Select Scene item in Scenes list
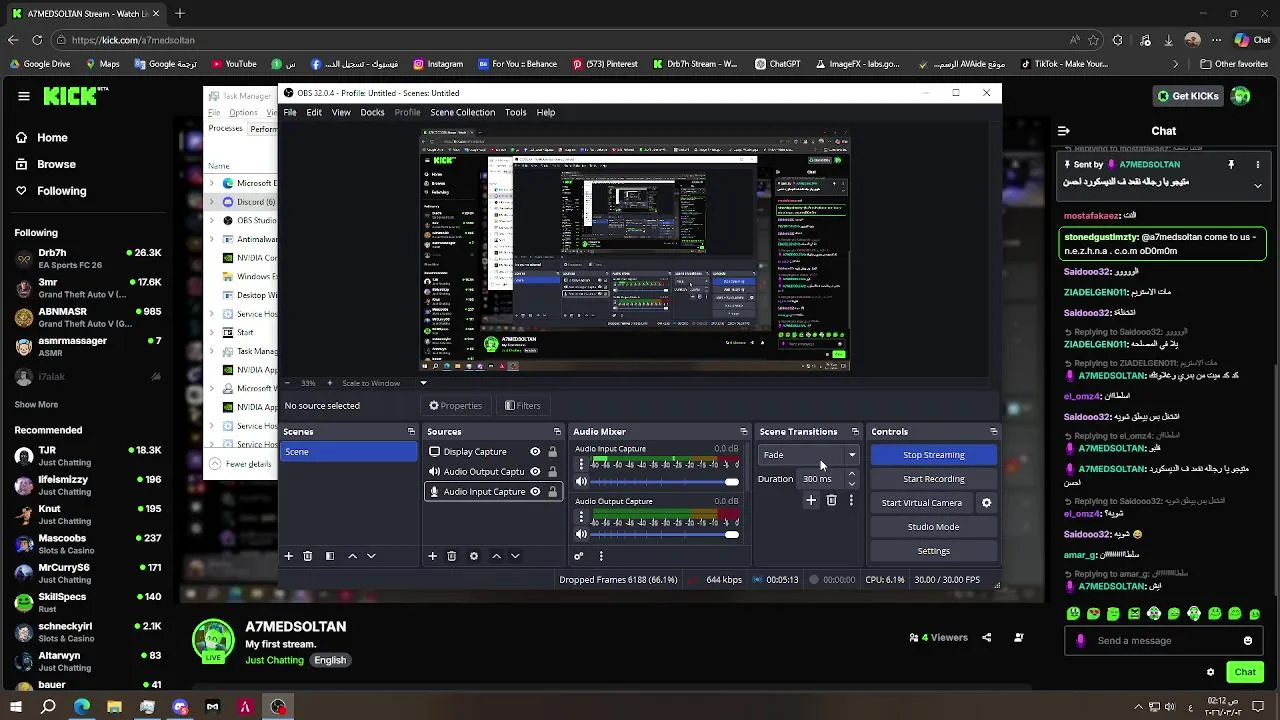 (348, 452)
